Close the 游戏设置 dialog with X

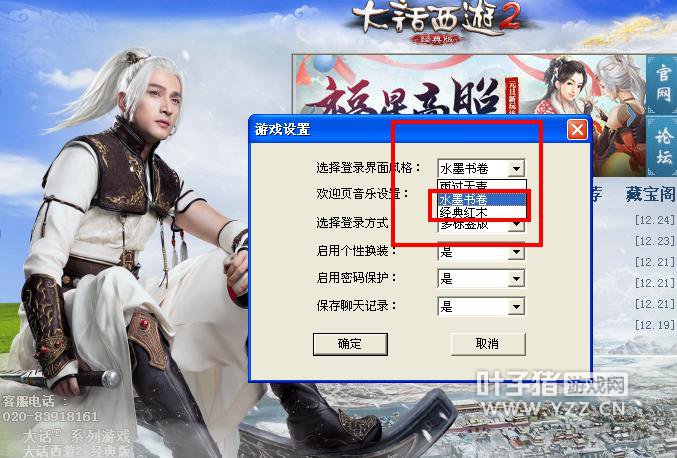577,129
